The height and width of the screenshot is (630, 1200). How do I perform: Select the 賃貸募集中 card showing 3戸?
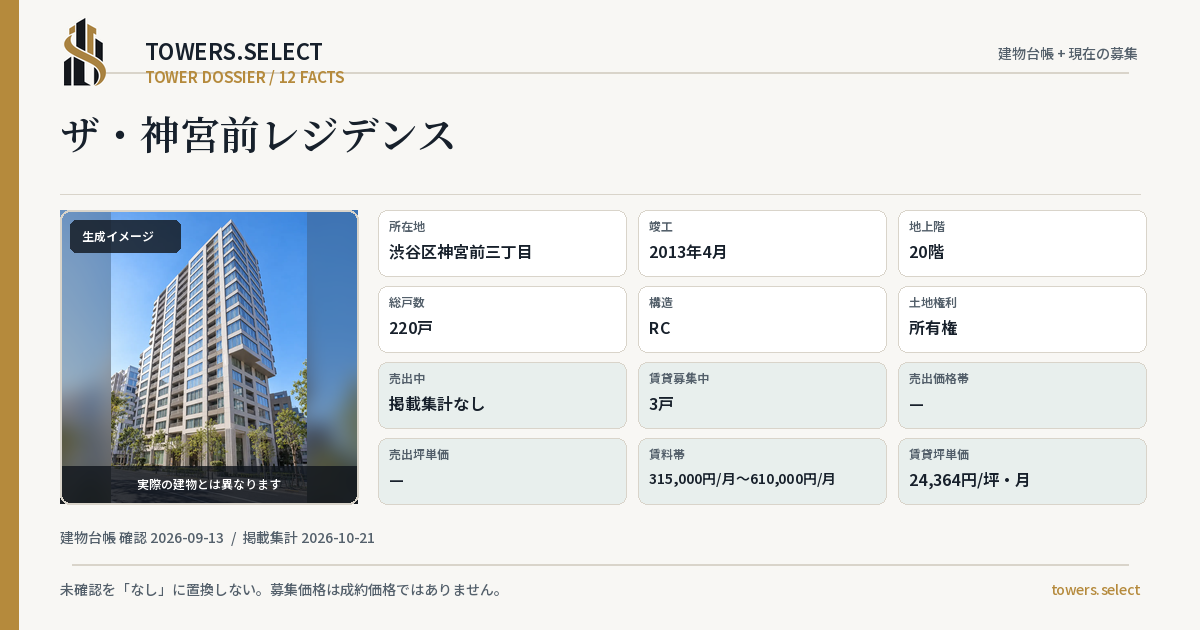tap(762, 395)
